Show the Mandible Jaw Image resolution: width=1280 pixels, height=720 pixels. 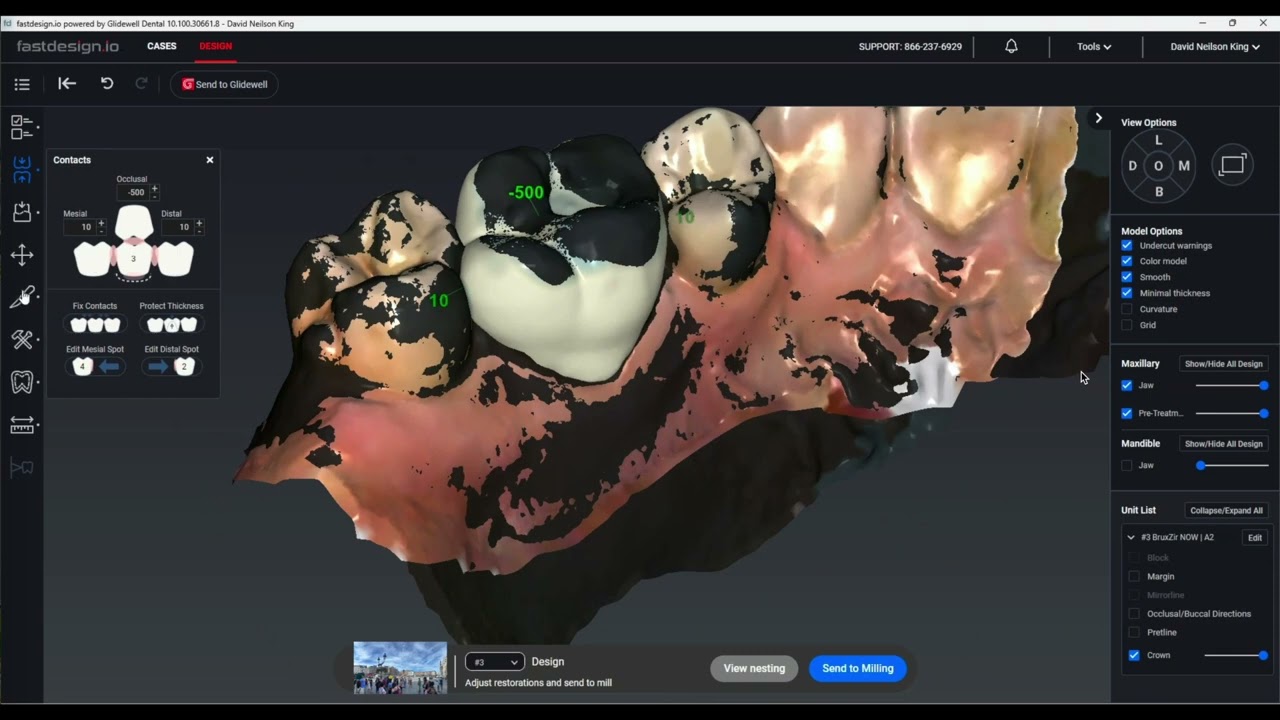click(1127, 465)
